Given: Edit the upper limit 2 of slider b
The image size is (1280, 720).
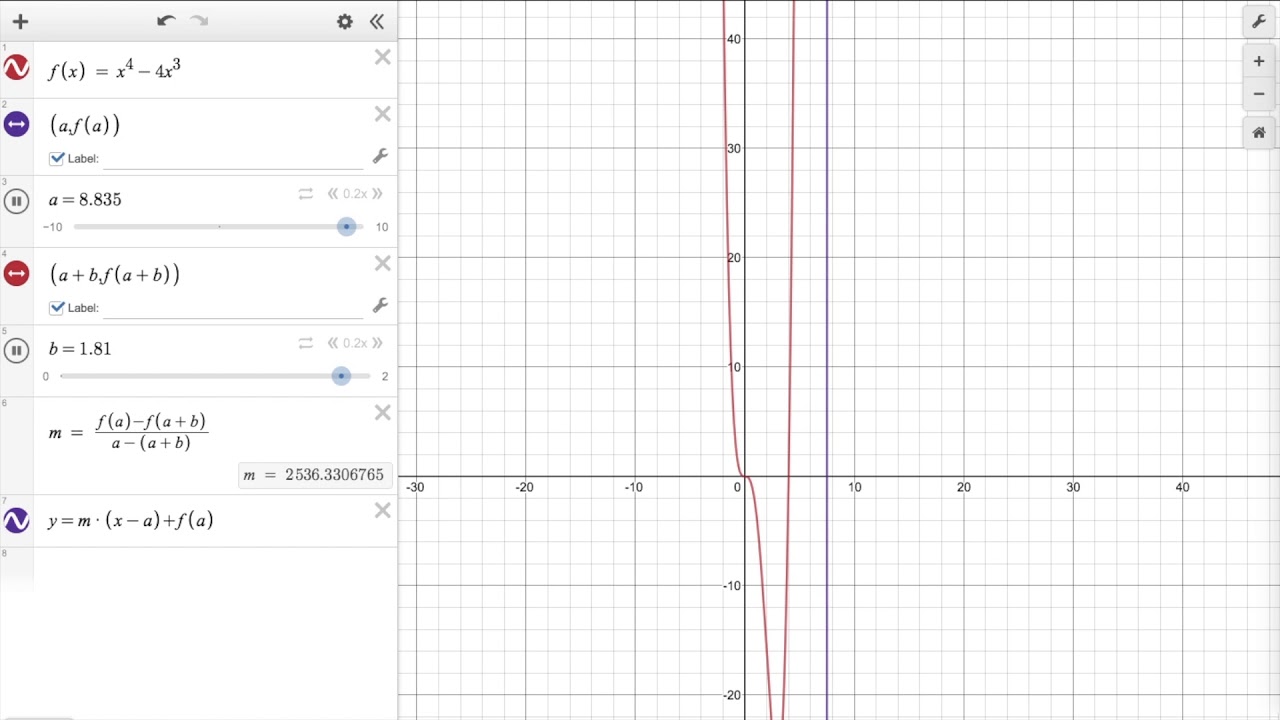Looking at the screenshot, I should click(385, 376).
